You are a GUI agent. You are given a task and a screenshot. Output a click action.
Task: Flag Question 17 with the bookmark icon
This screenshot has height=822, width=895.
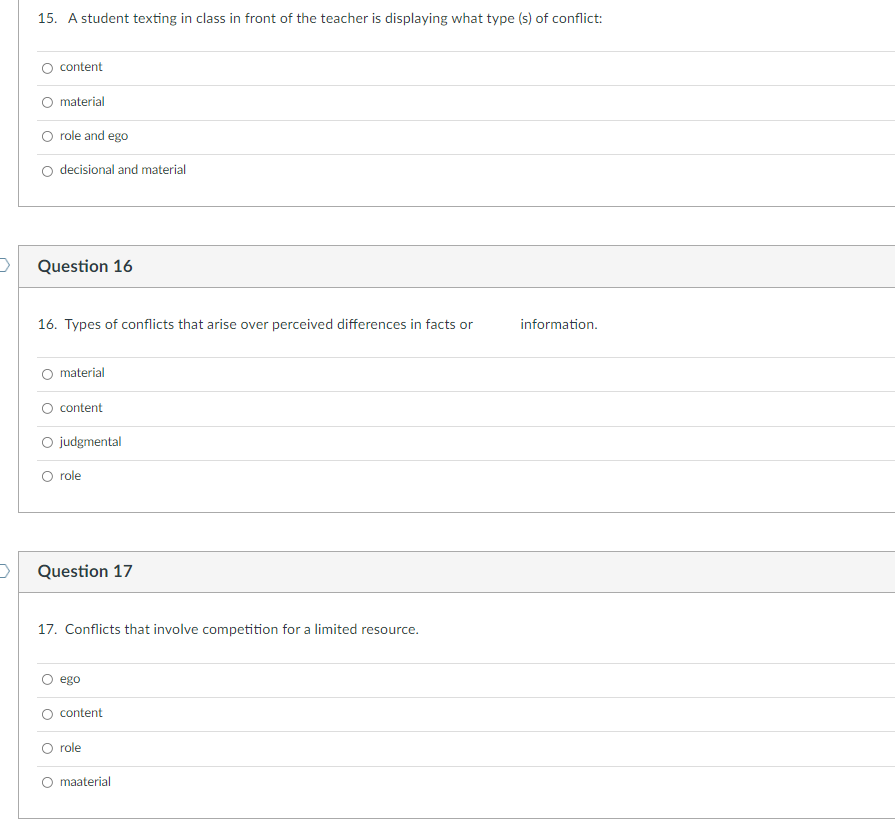(4, 571)
